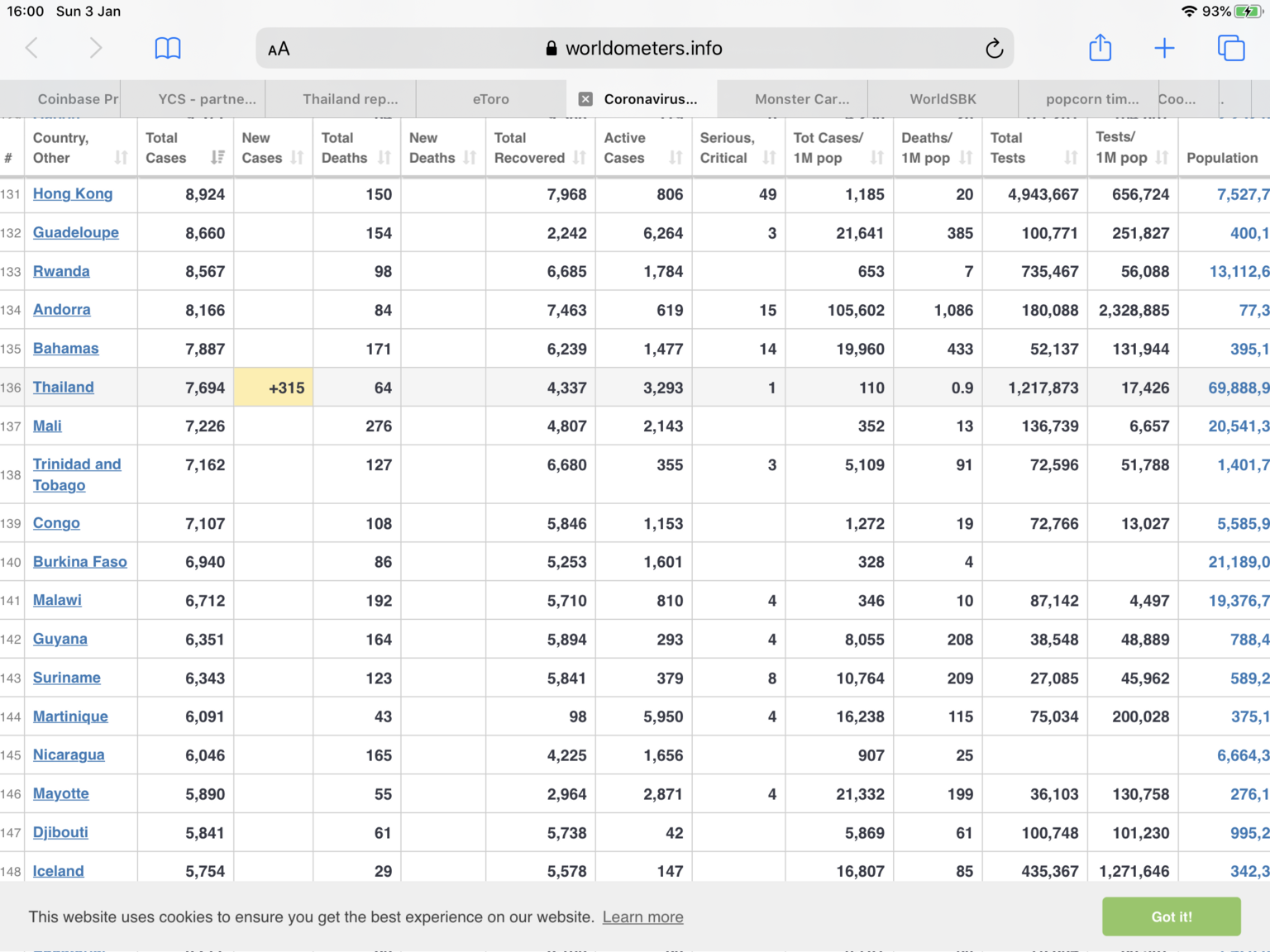Sort by Tests/1M pop column arrows
Image resolution: width=1270 pixels, height=952 pixels.
coord(1162,158)
